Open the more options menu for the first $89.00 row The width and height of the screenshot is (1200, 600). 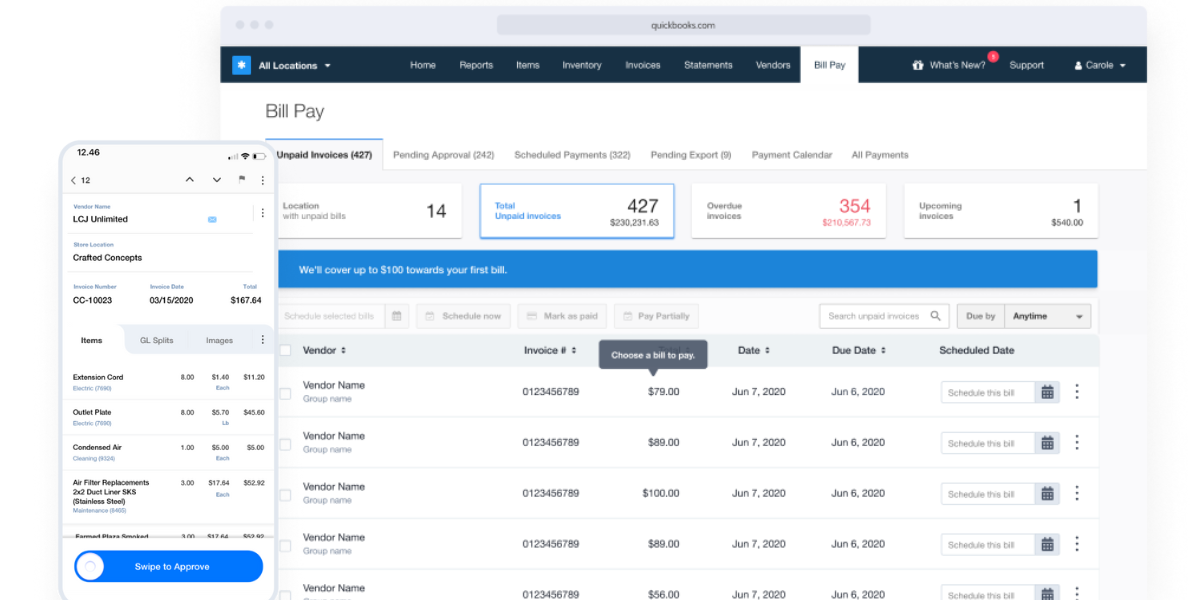pyautogui.click(x=1077, y=442)
